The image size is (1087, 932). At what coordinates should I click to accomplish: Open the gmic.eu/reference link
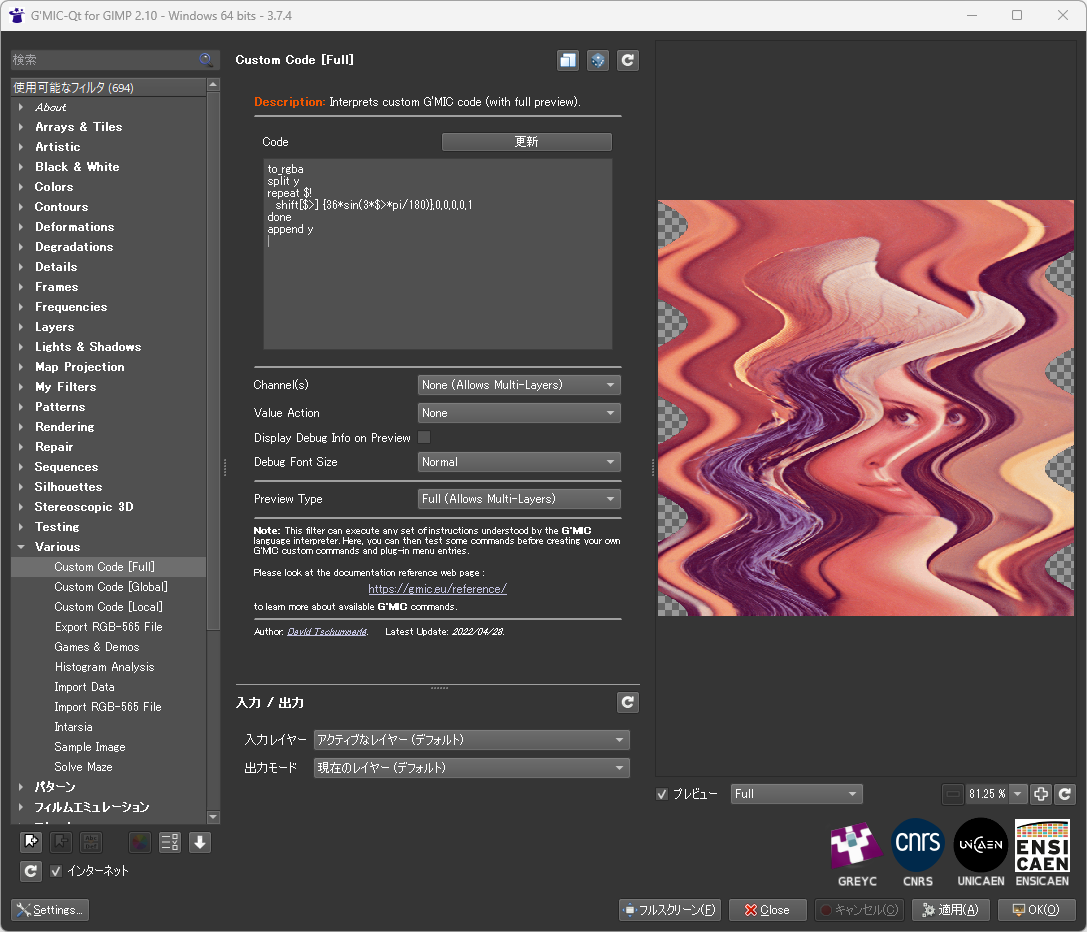coord(437,589)
